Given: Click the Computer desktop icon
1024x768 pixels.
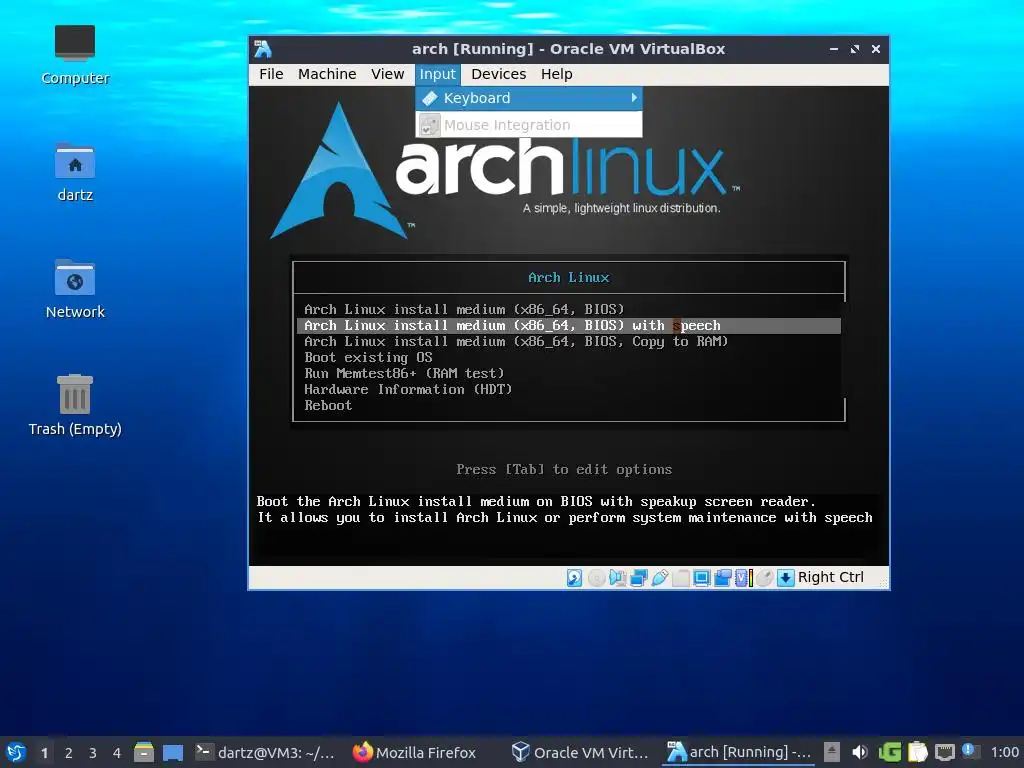Looking at the screenshot, I should click(74, 55).
